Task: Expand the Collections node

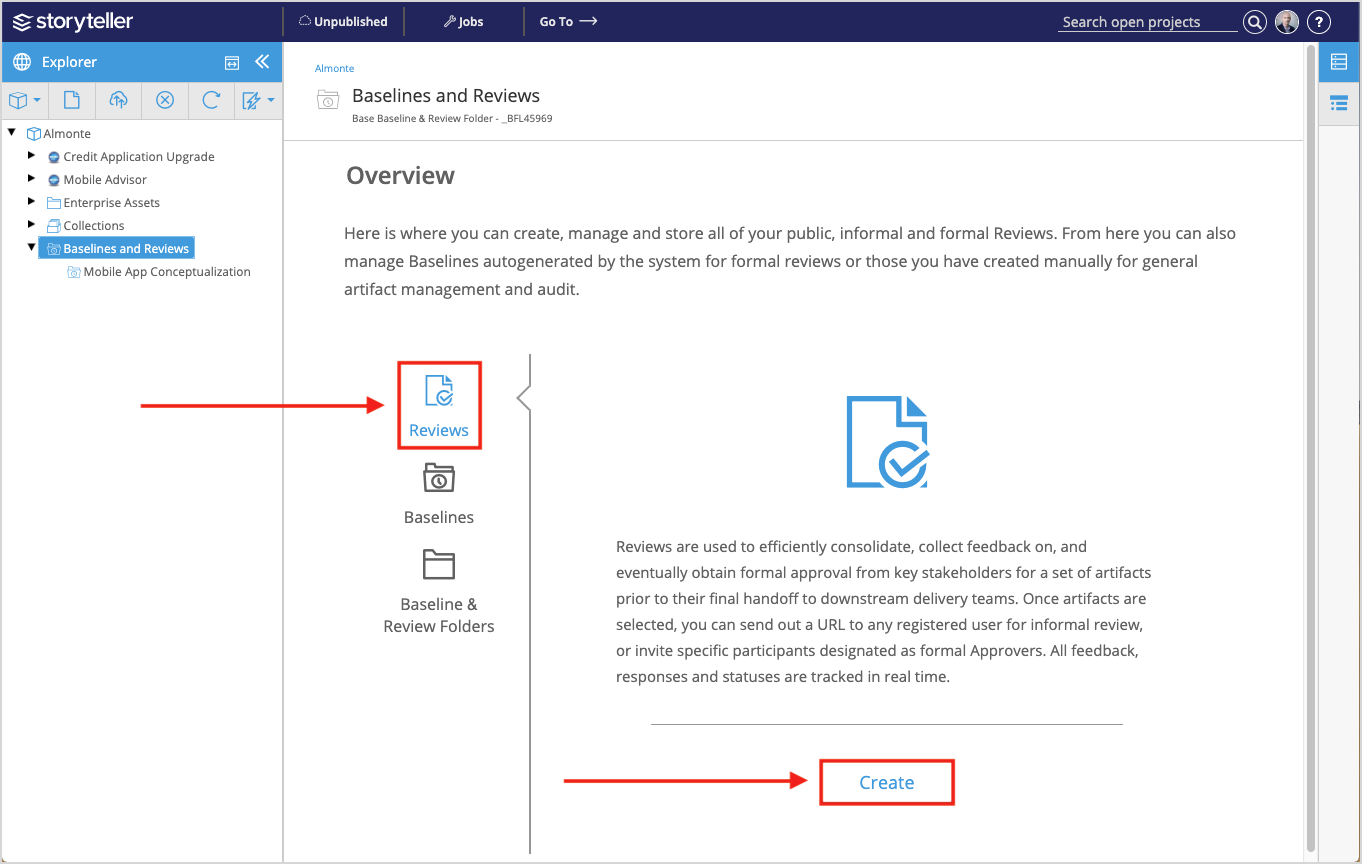Action: point(32,225)
